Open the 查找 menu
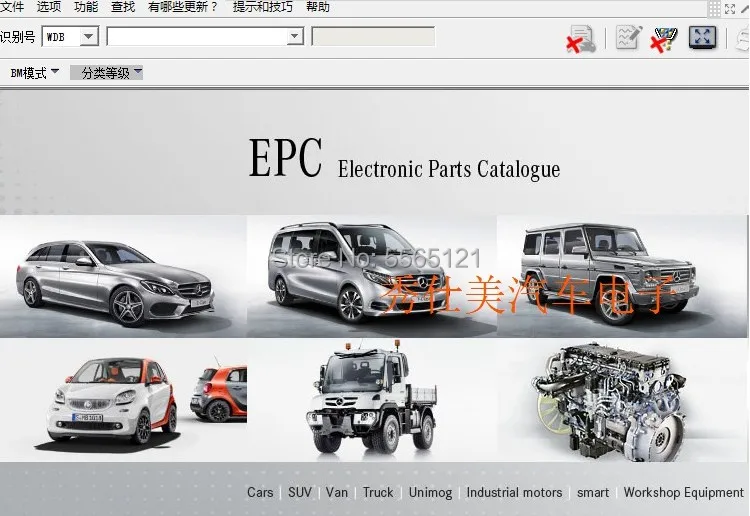This screenshot has width=750, height=516. pos(123,7)
